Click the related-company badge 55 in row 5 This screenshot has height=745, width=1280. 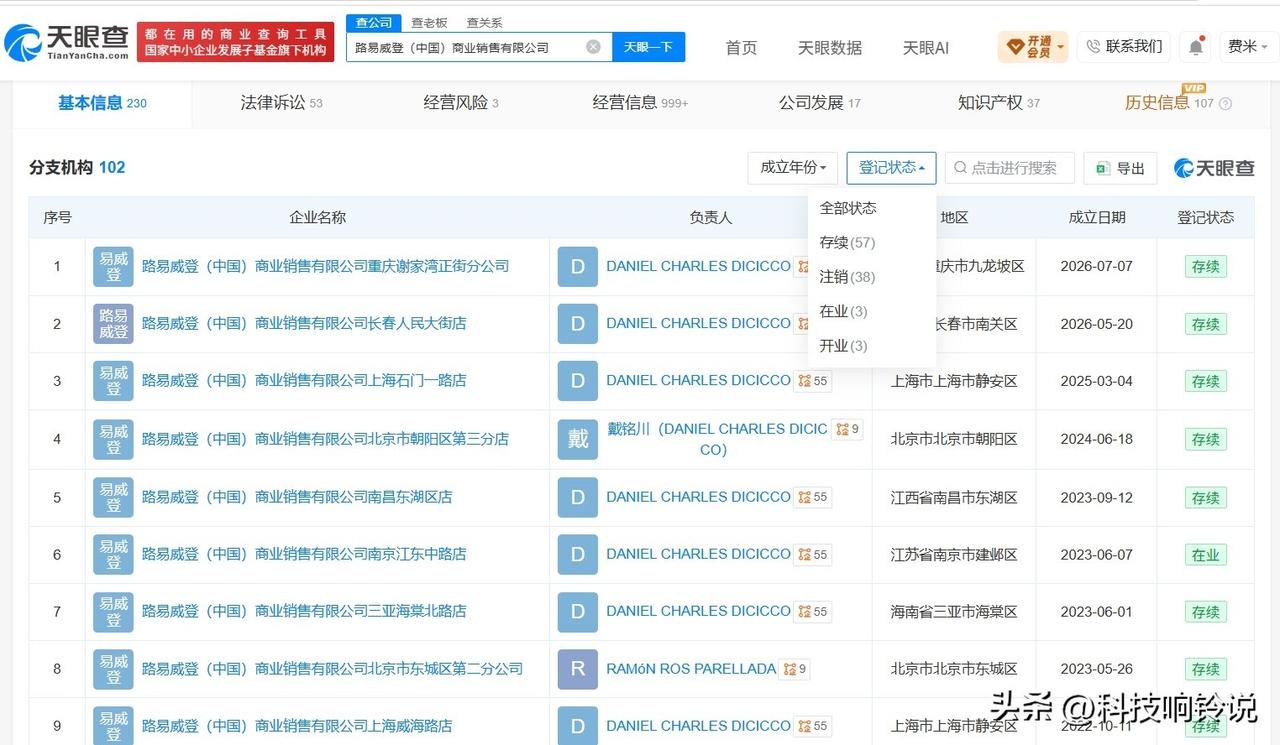click(813, 497)
